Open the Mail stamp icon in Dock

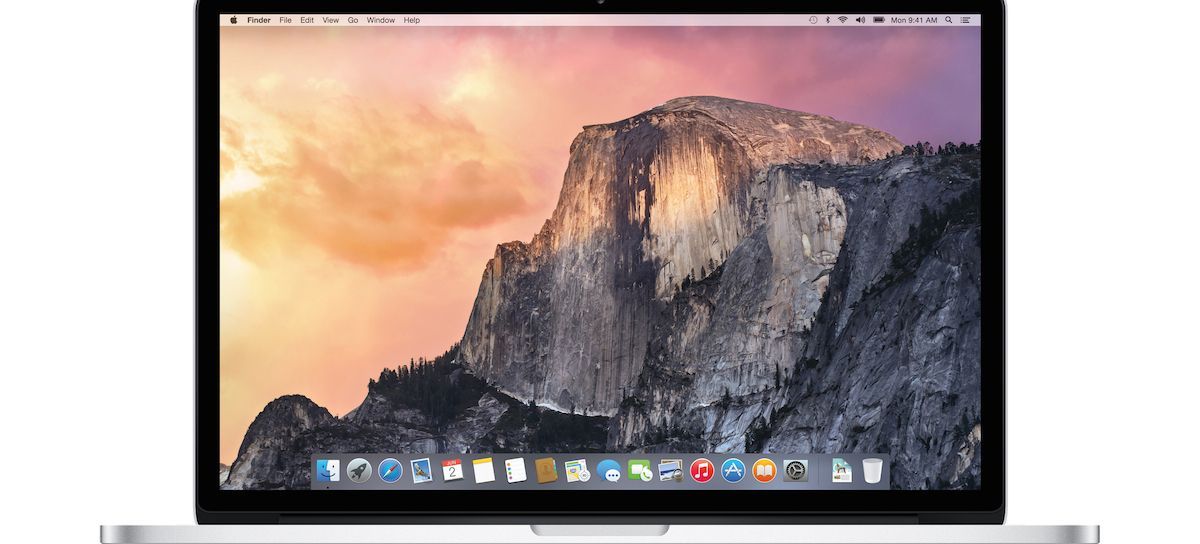click(x=421, y=470)
